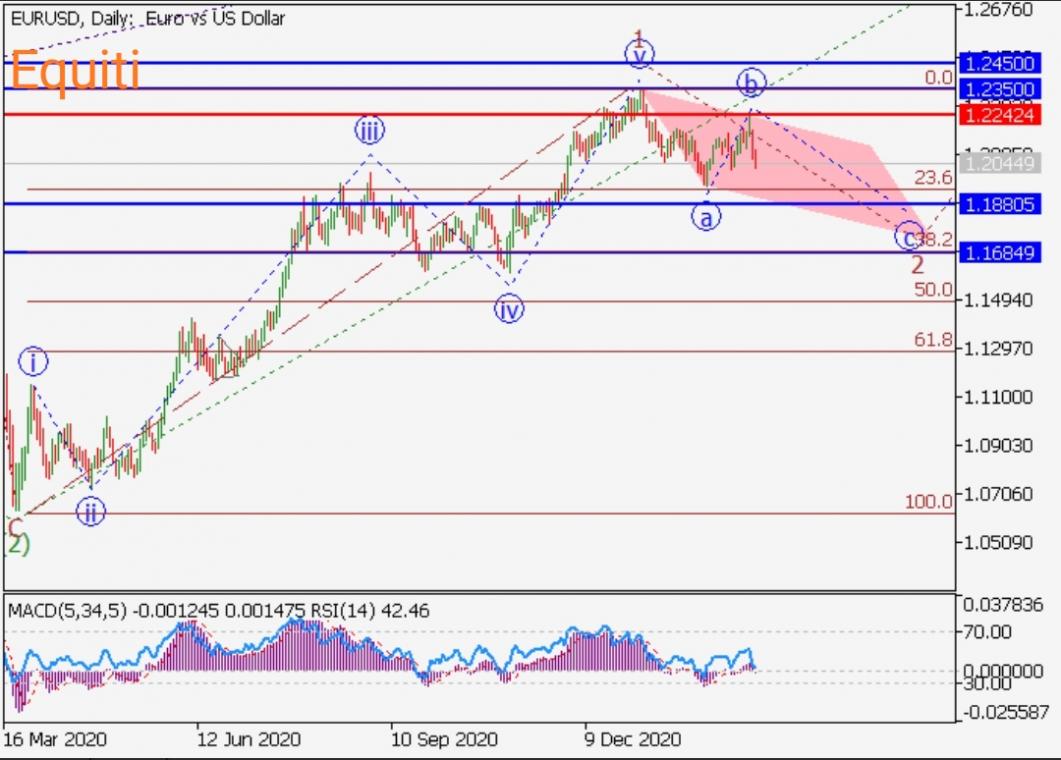Viewport: 1061px width, 760px height.
Task: Select the circled wave a label
Action: [706, 216]
